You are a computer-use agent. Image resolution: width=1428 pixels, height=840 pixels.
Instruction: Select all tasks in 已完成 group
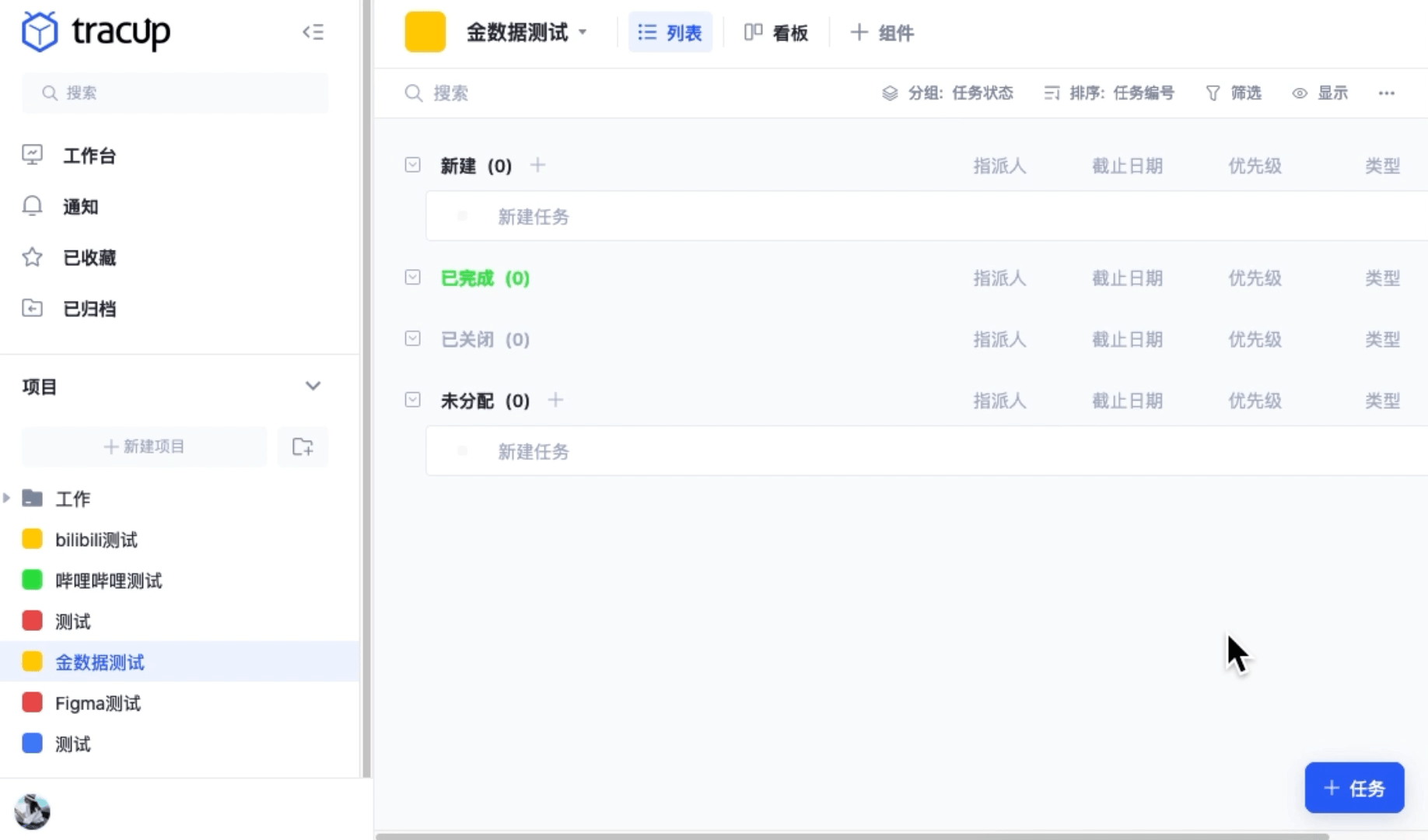412,278
